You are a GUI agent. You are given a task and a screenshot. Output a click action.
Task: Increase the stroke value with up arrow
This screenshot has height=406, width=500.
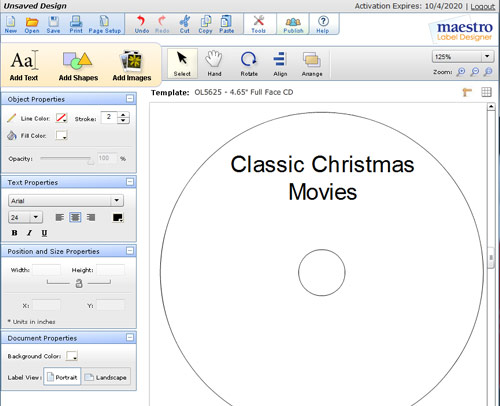tap(124, 115)
